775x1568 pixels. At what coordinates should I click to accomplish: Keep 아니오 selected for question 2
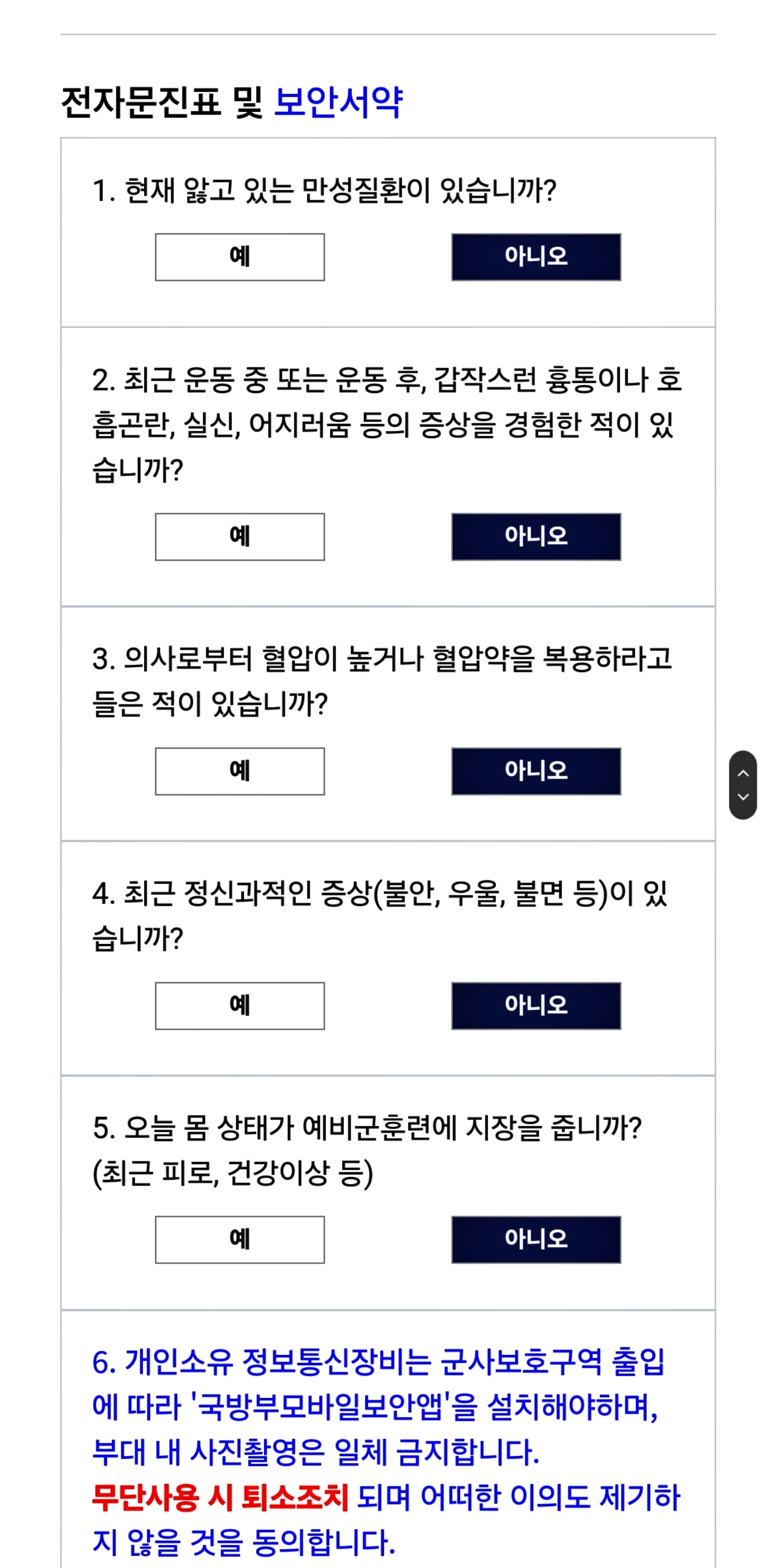pos(536,536)
